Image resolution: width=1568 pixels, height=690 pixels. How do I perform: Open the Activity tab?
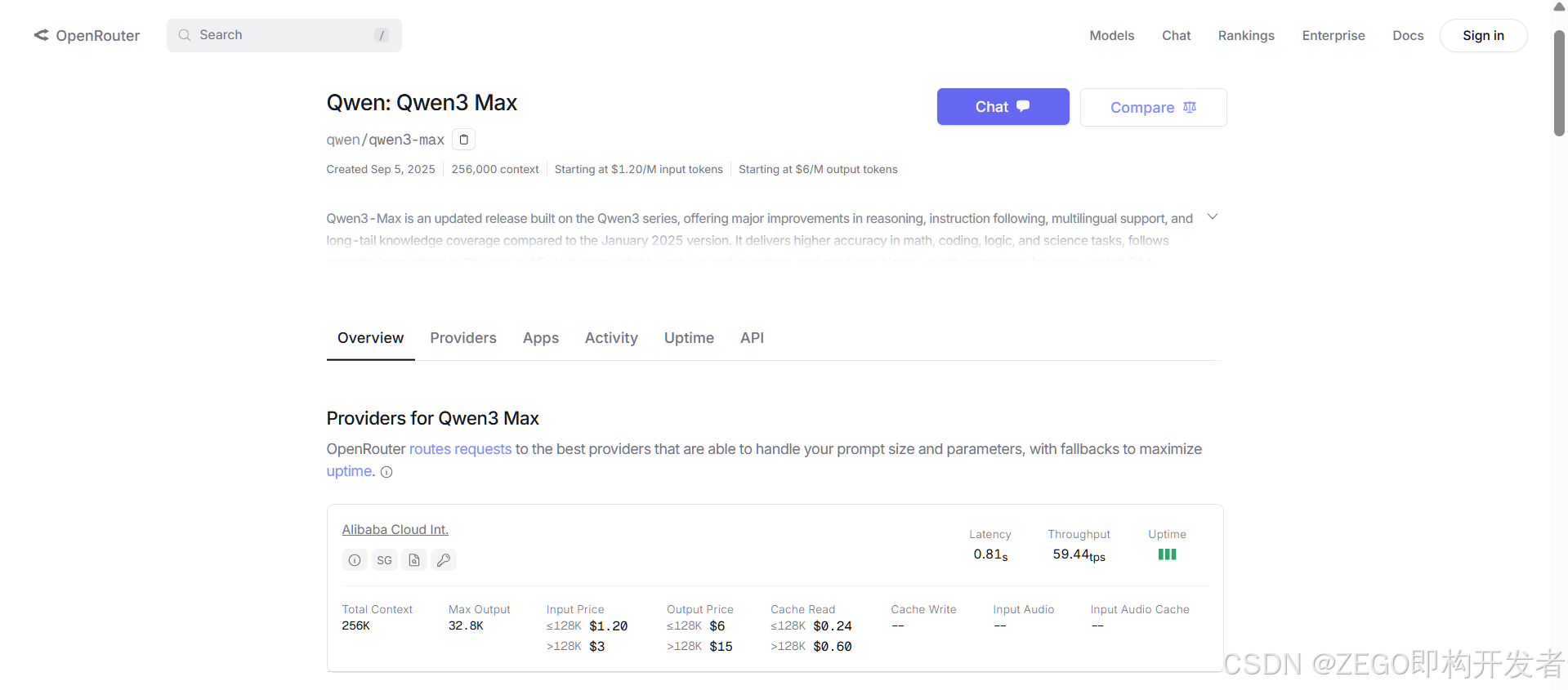click(611, 338)
